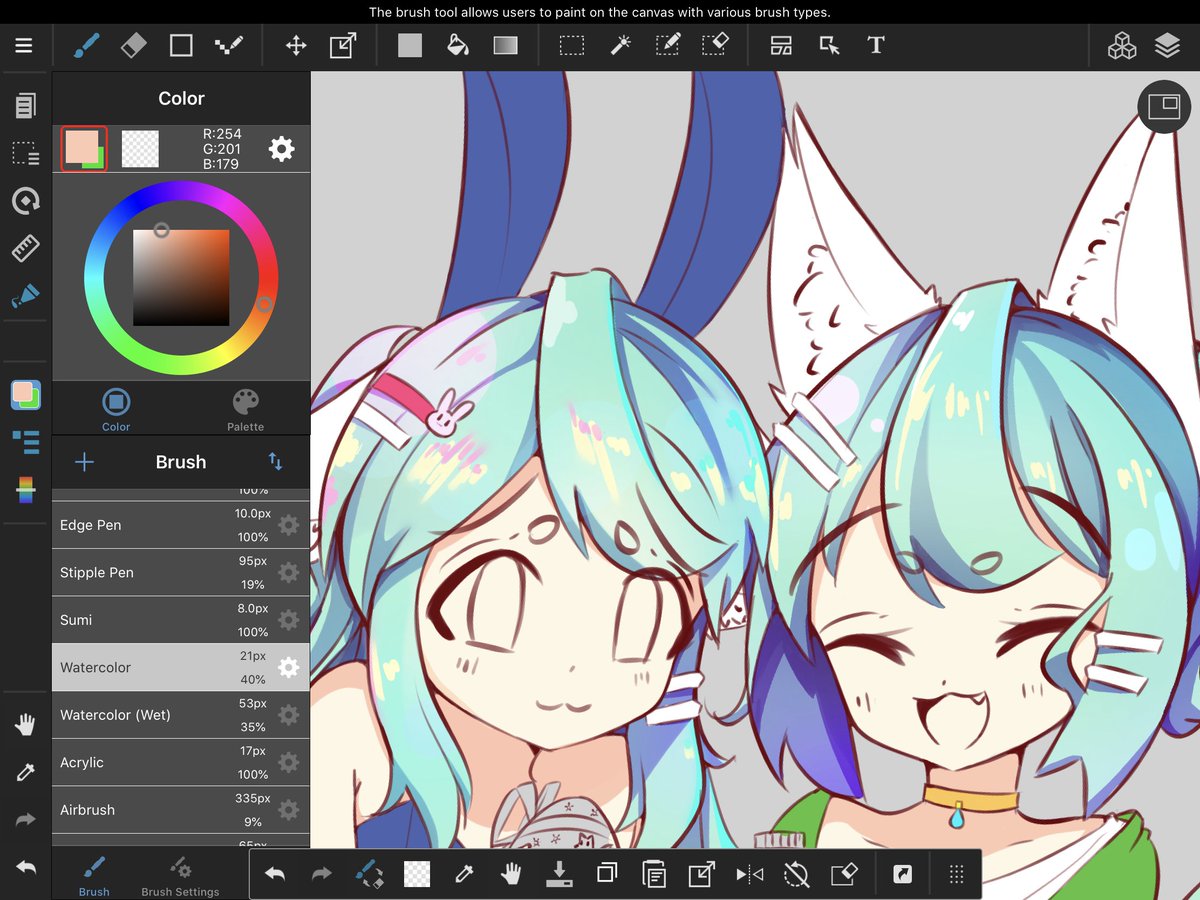1200x900 pixels.
Task: Click the shortcut bar grid handle
Action: tap(956, 874)
